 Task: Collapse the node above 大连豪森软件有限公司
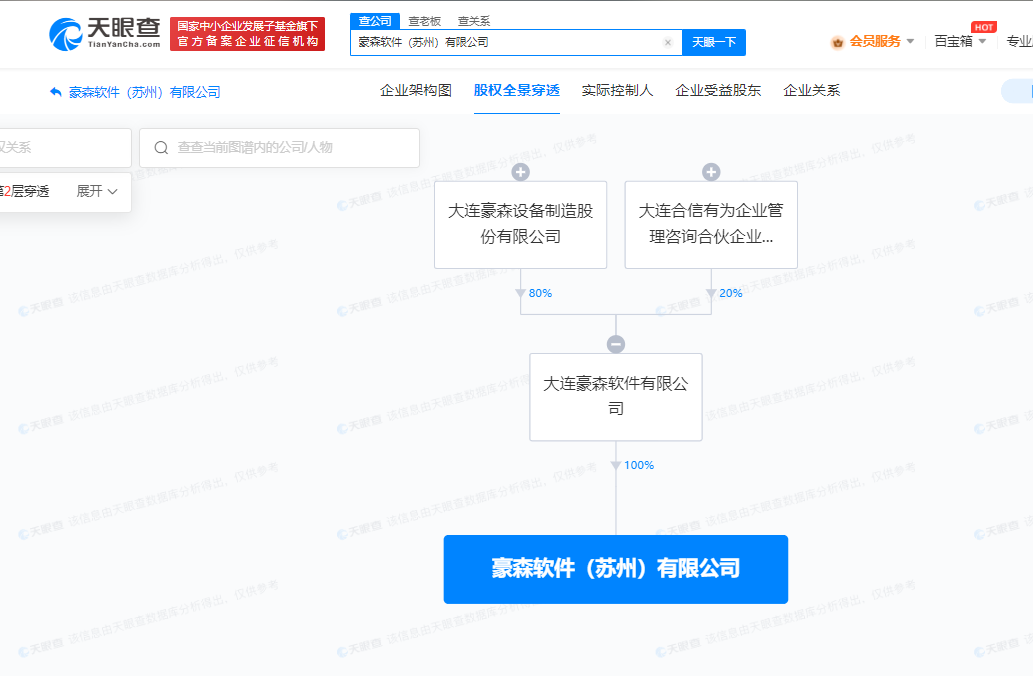click(616, 344)
